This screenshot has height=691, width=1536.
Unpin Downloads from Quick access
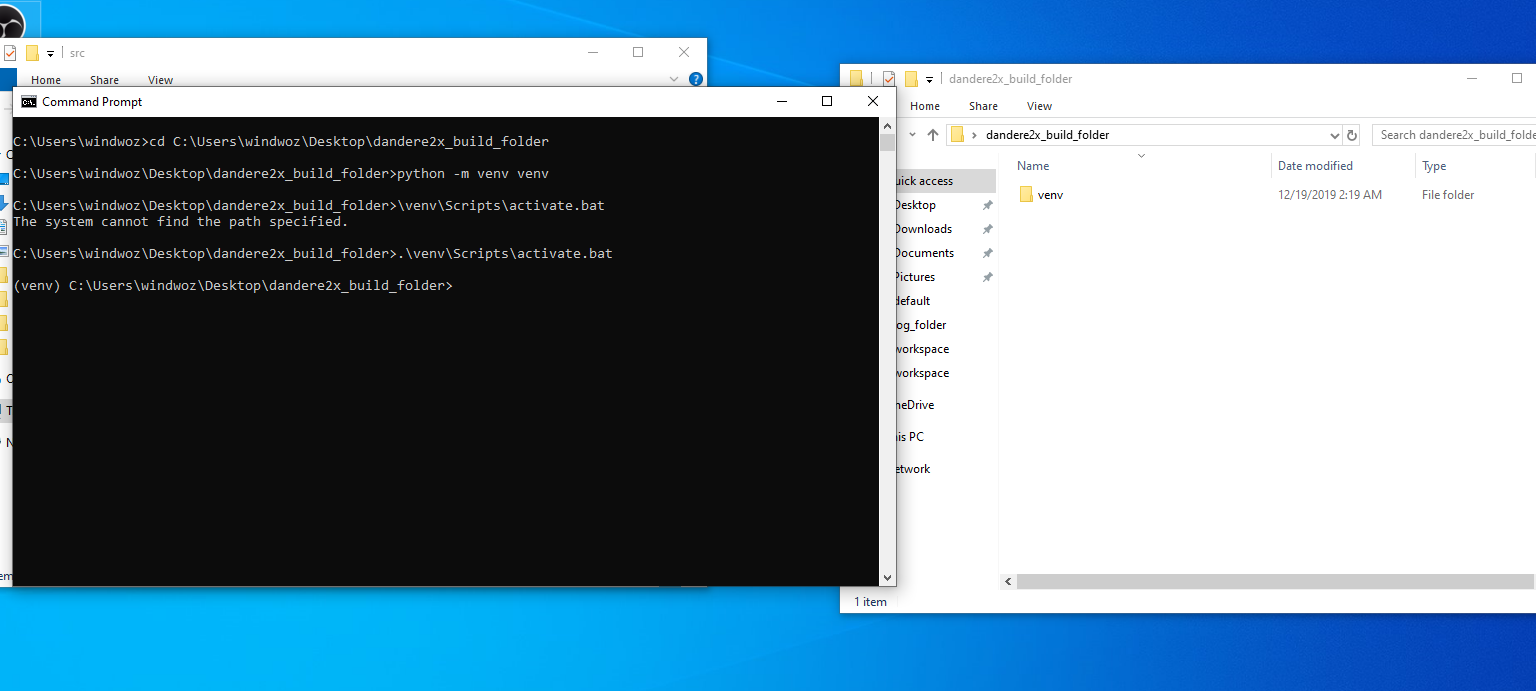988,228
